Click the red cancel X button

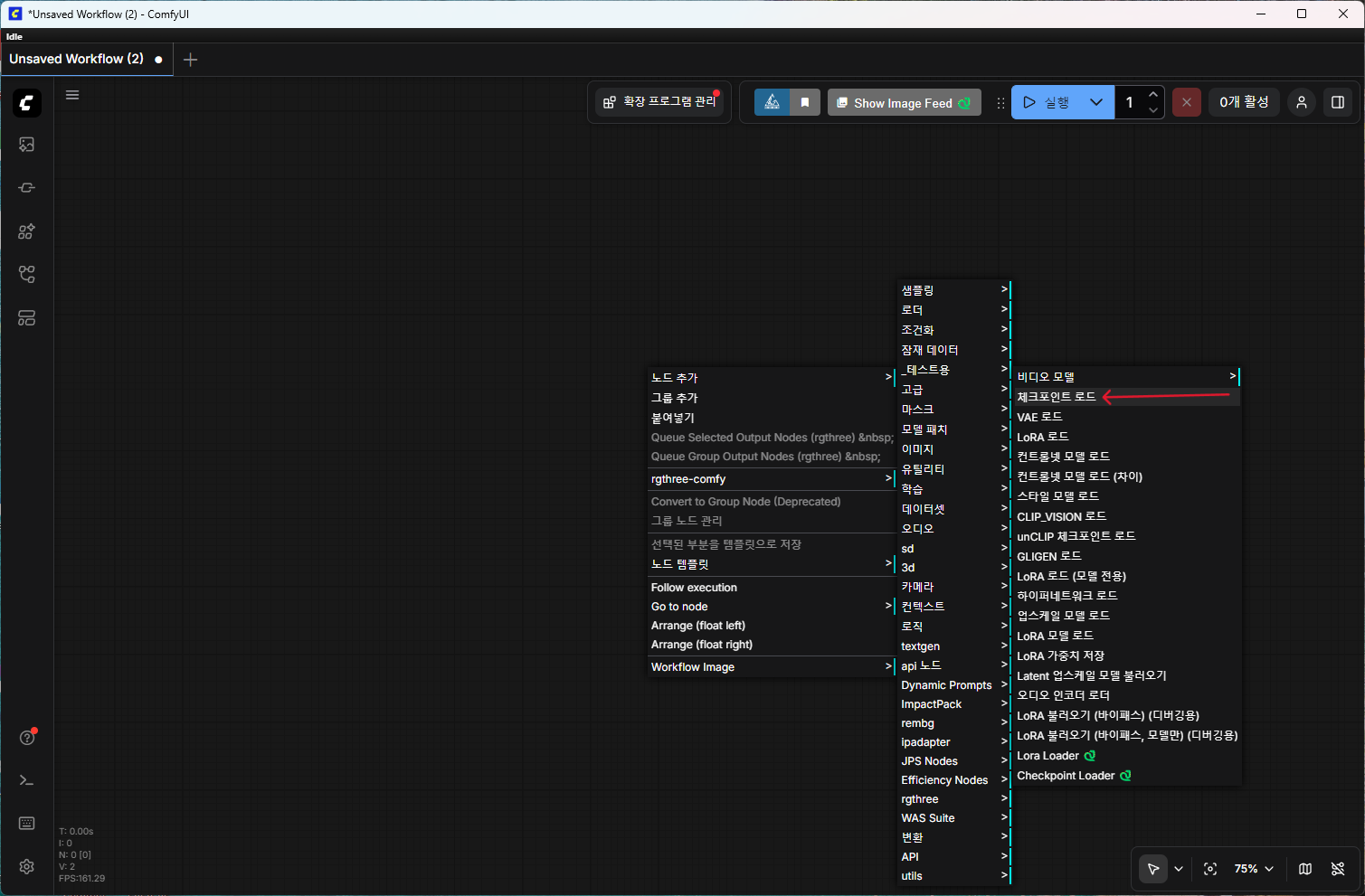point(1187,102)
